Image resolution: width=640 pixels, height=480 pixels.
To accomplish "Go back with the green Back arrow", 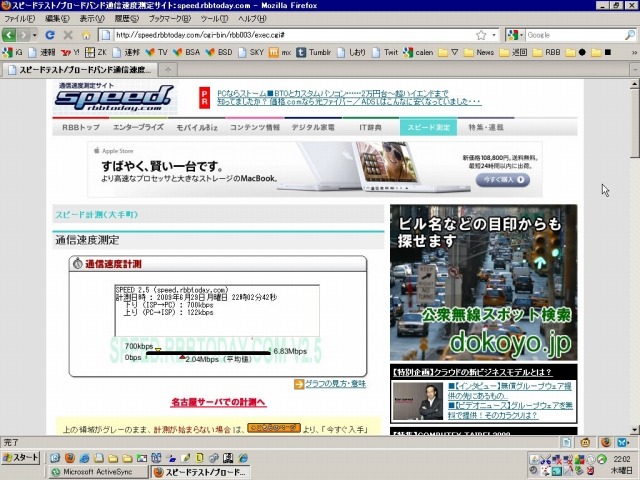I will pyautogui.click(x=9, y=35).
